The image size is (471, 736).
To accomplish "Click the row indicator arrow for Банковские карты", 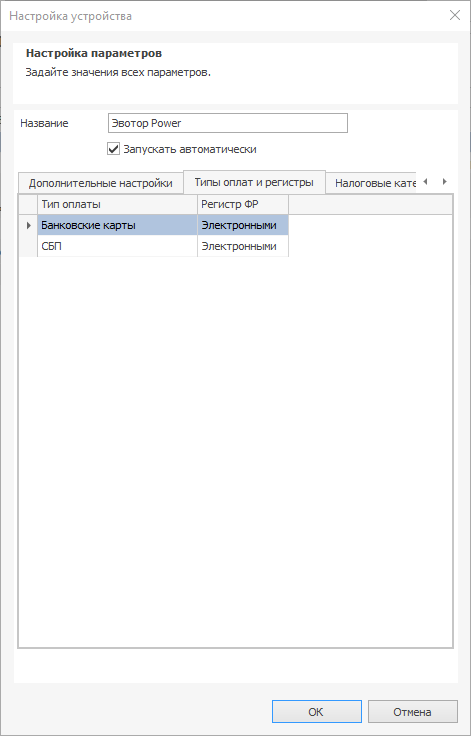I will 28,225.
